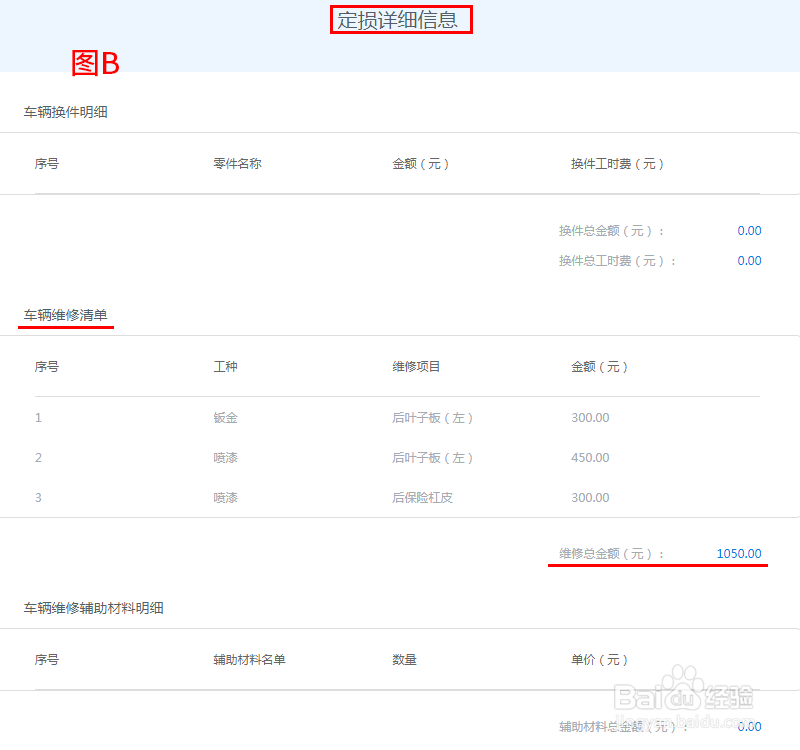This screenshot has height=750, width=800.
Task: Click the 金额（元） header in the repair list
Action: (x=599, y=367)
